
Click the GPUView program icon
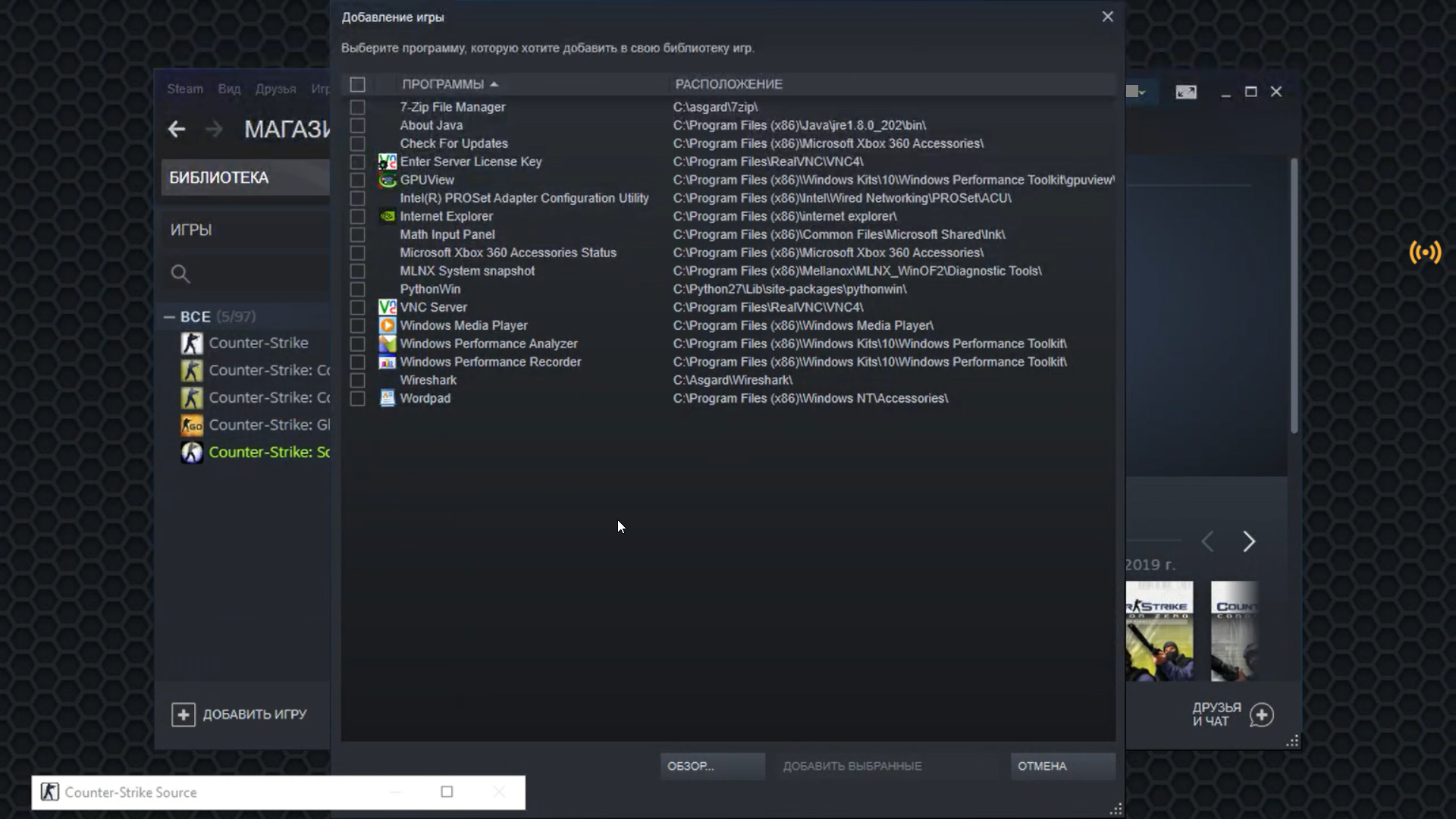click(x=387, y=180)
